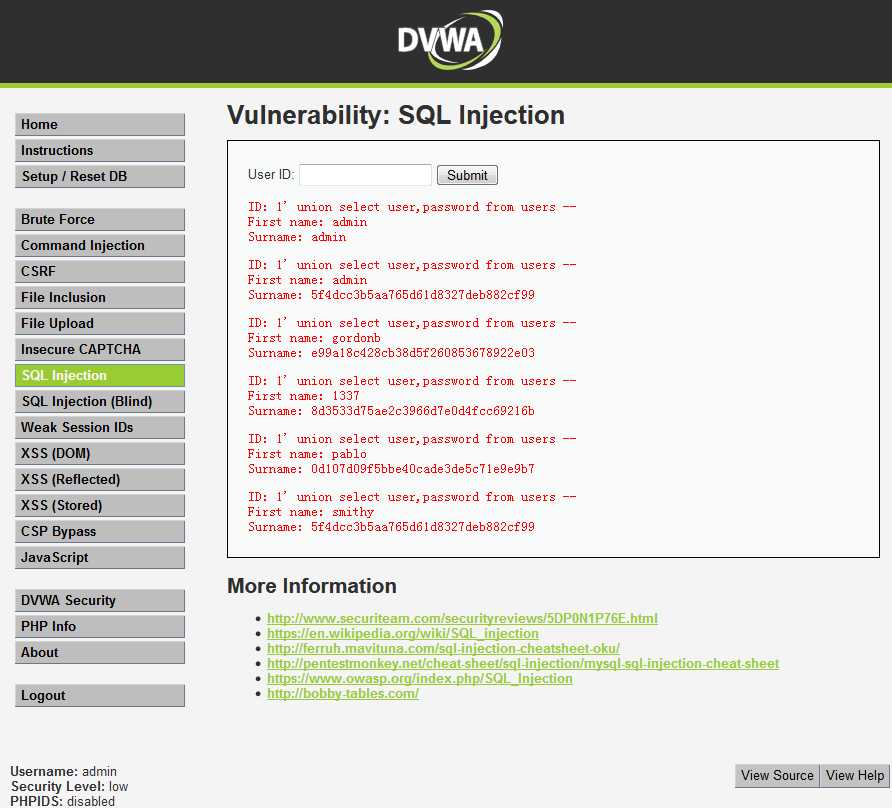
Task: Open the Instructions page
Action: tap(100, 150)
